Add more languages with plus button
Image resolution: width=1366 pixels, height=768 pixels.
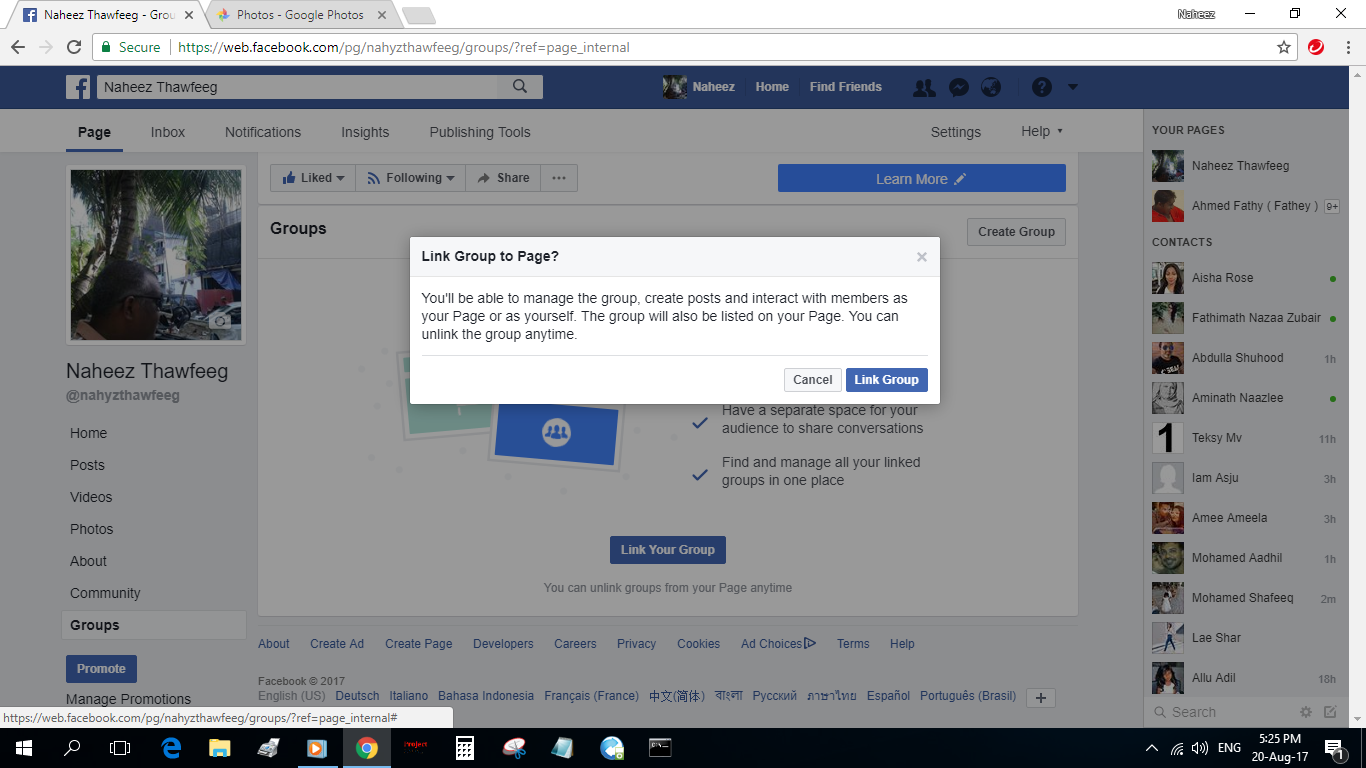click(x=1041, y=698)
